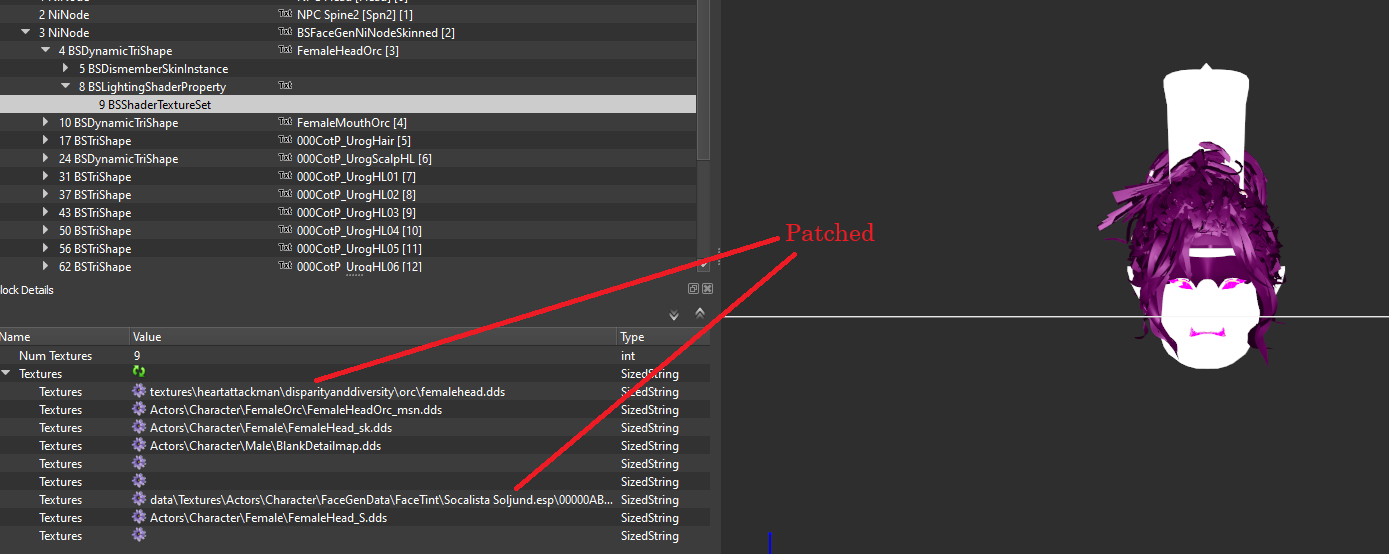Click the flower icon before femalehead.dds path
This screenshot has width=1389, height=554.
[139, 391]
